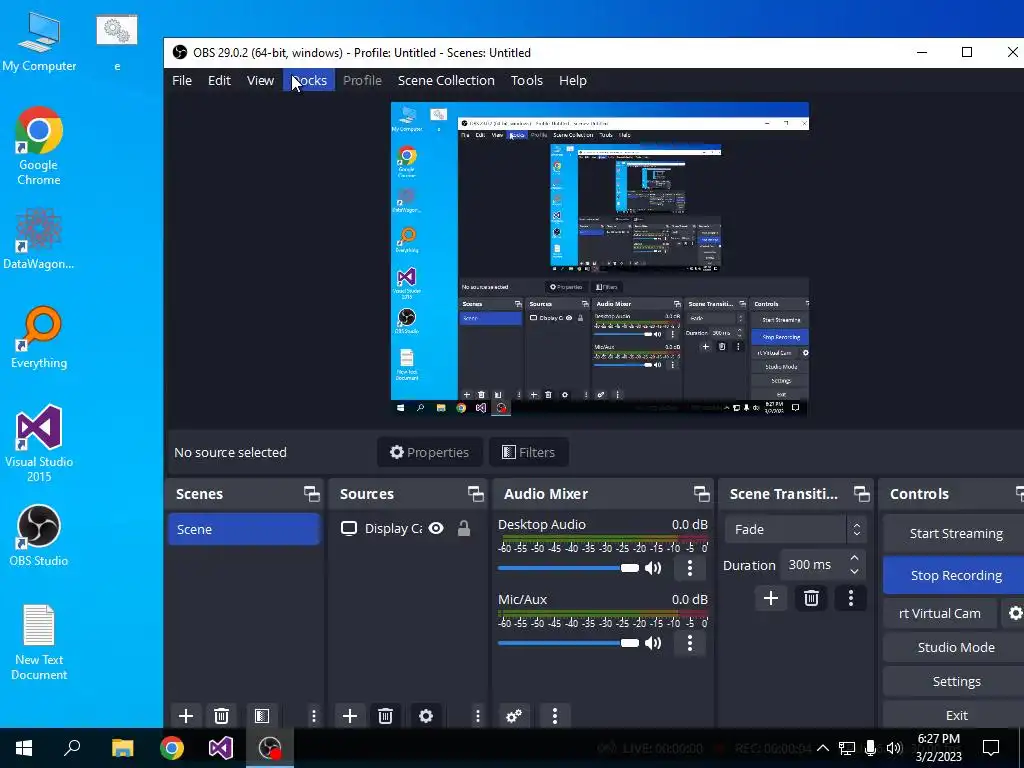
Task: Open the Fade transition dropdown
Action: (795, 529)
